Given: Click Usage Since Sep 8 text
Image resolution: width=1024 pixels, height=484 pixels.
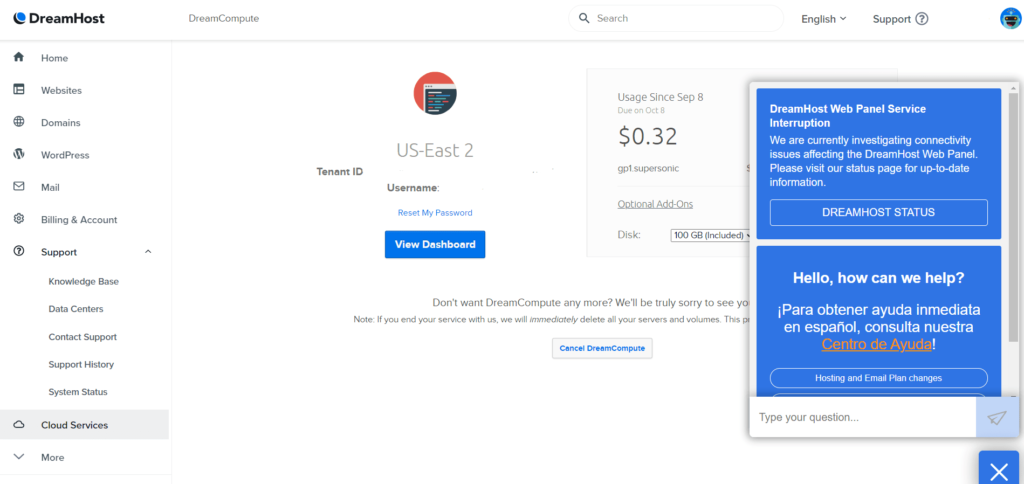Looking at the screenshot, I should pos(660,97).
